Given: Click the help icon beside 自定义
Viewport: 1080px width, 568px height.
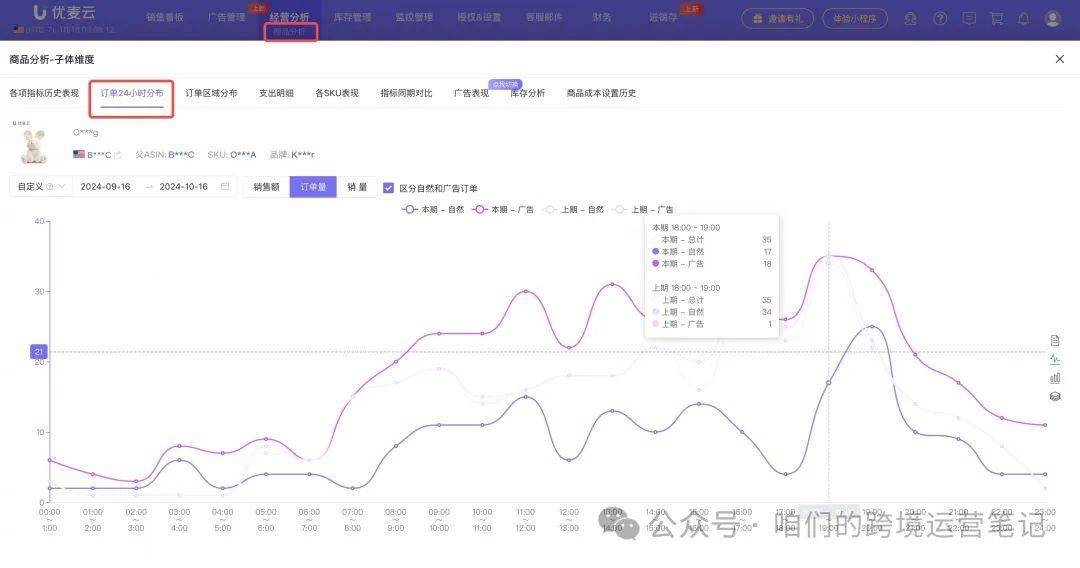Looking at the screenshot, I should (x=50, y=187).
